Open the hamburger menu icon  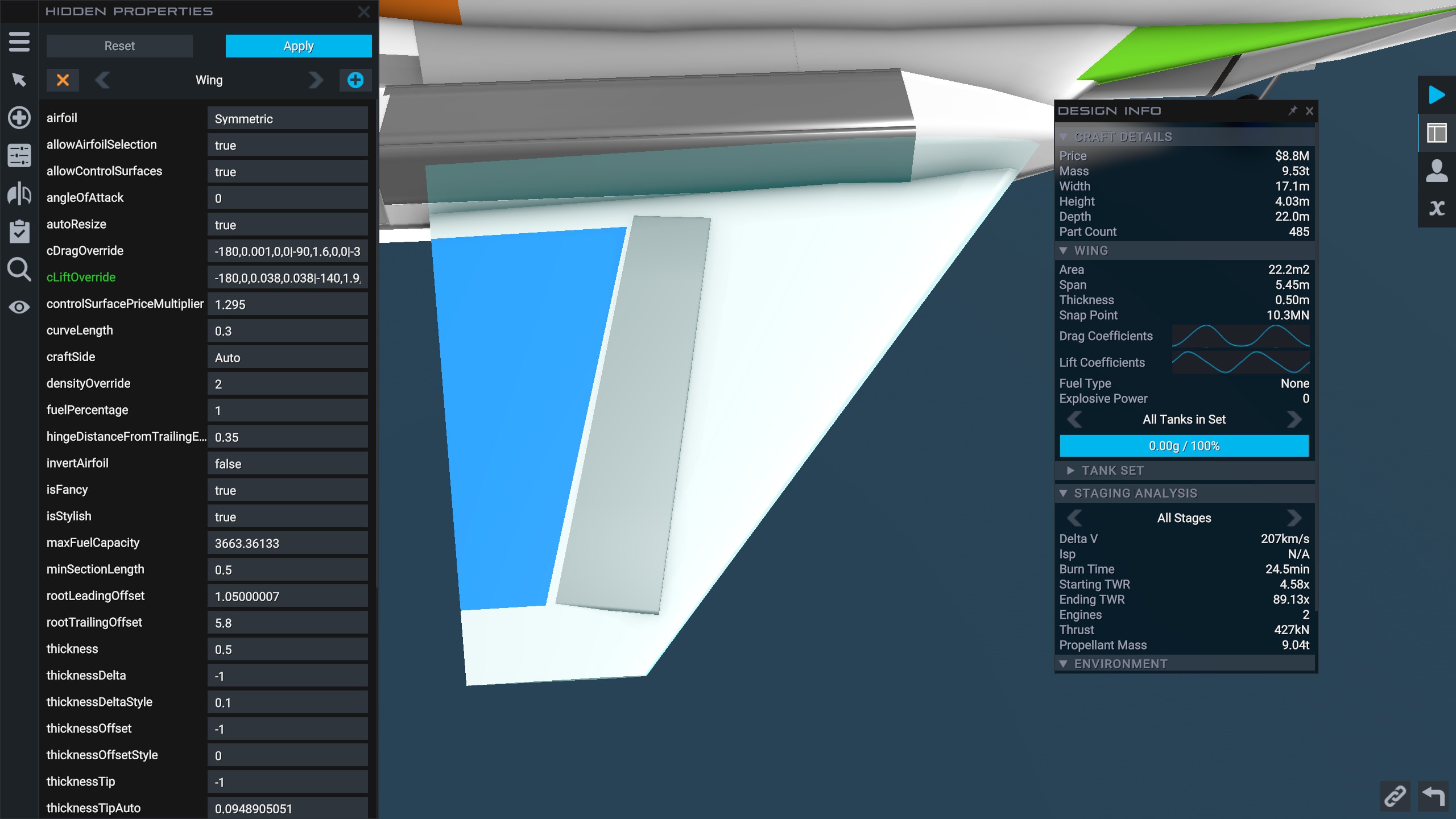pyautogui.click(x=19, y=42)
